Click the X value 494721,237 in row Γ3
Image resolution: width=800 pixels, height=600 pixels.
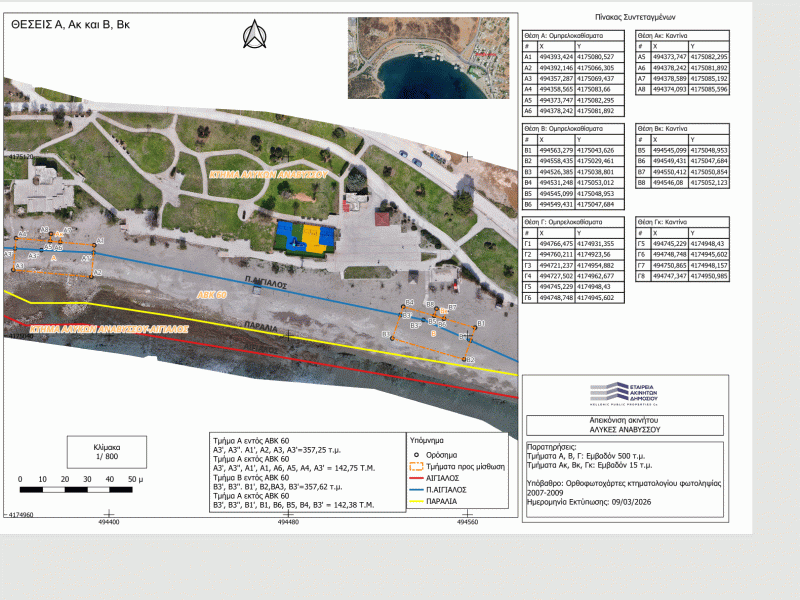(x=556, y=265)
